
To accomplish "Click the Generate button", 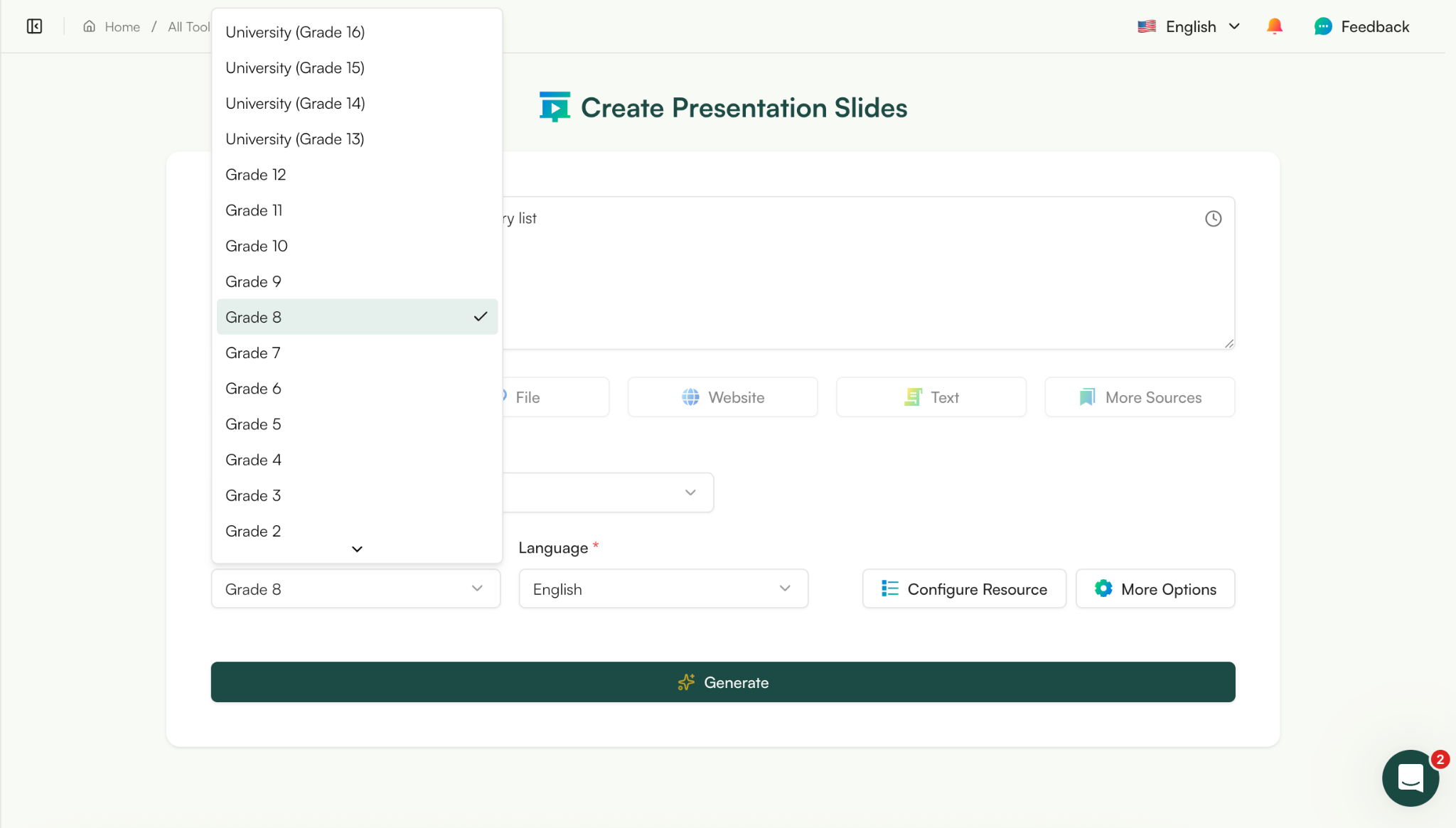I will click(x=722, y=682).
